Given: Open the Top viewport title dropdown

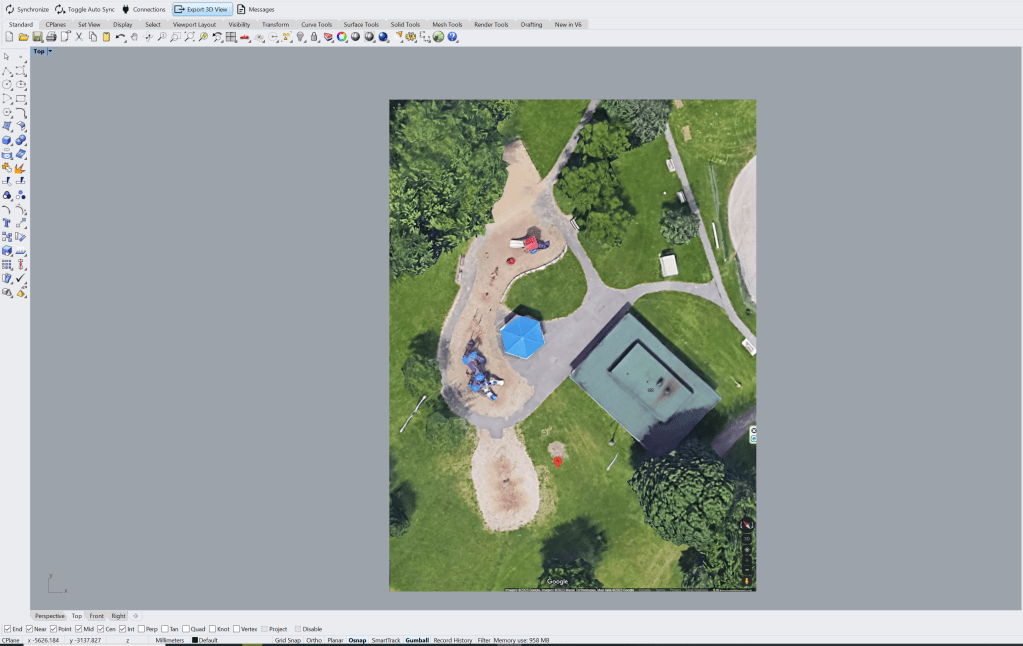Looking at the screenshot, I should (50, 51).
